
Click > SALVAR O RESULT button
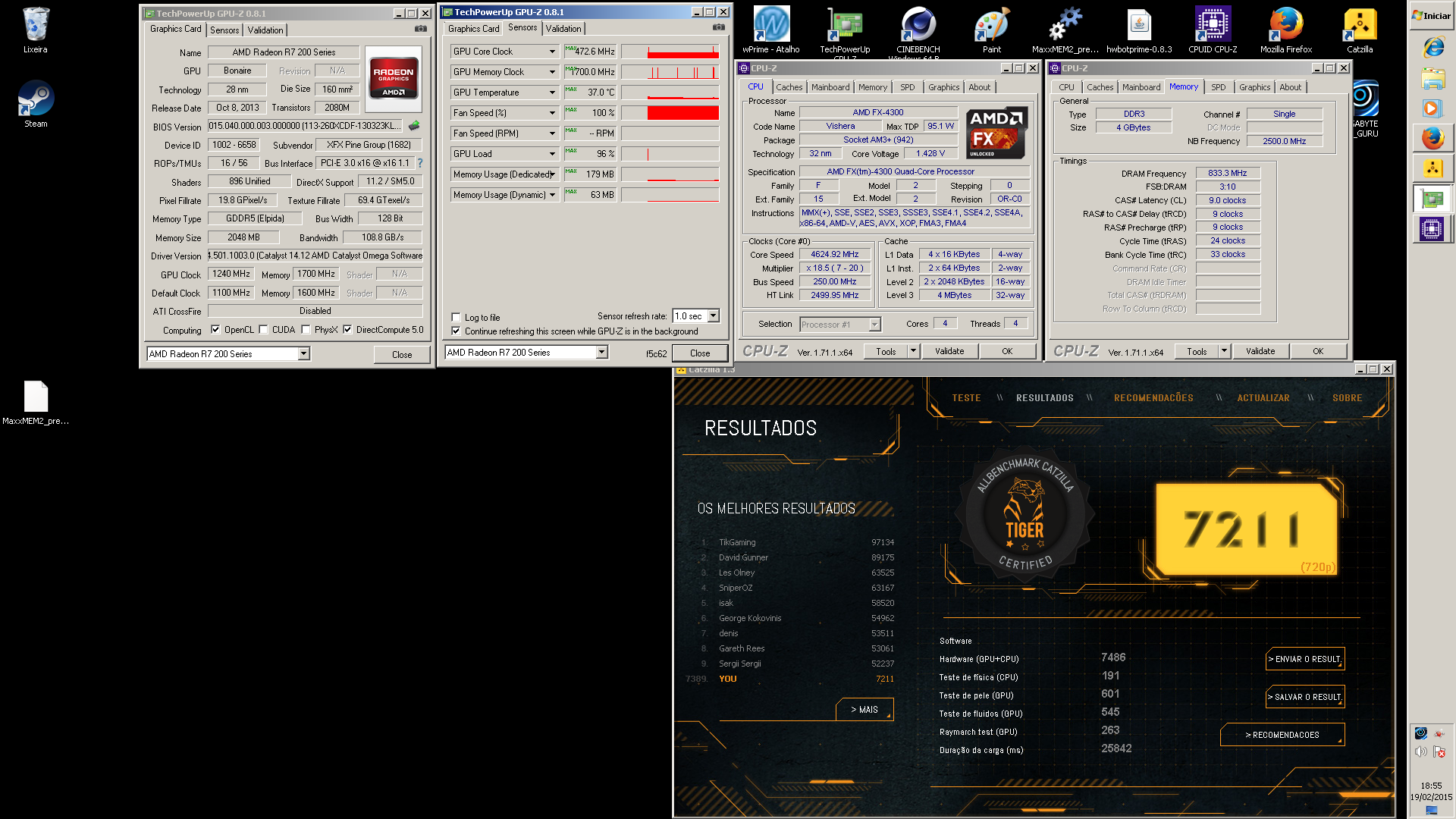pyautogui.click(x=1304, y=697)
